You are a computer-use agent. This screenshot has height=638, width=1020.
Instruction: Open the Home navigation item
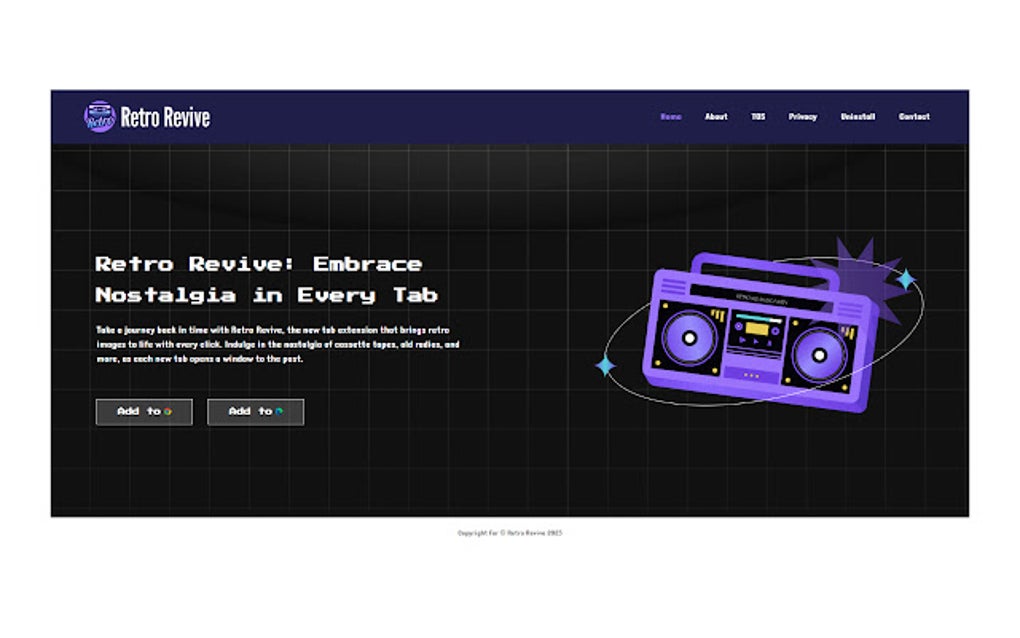(x=669, y=116)
